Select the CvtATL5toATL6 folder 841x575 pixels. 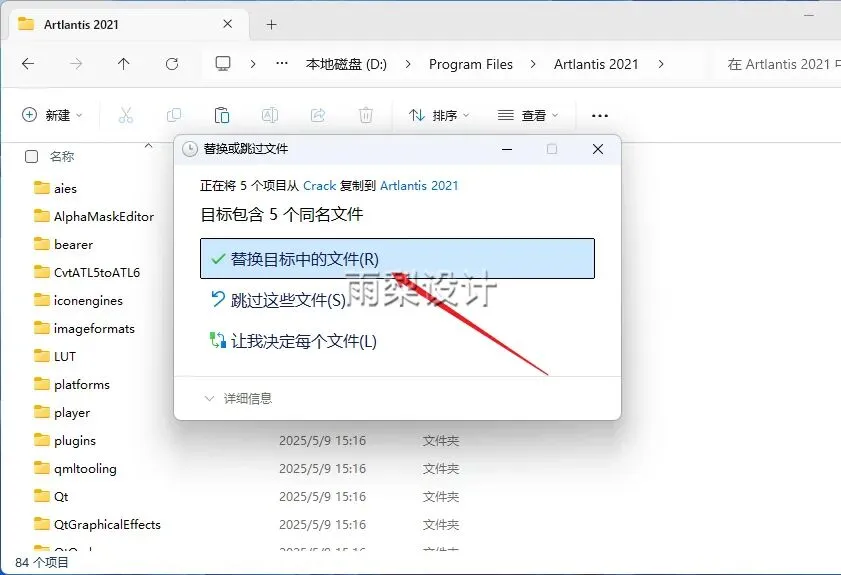(x=87, y=272)
